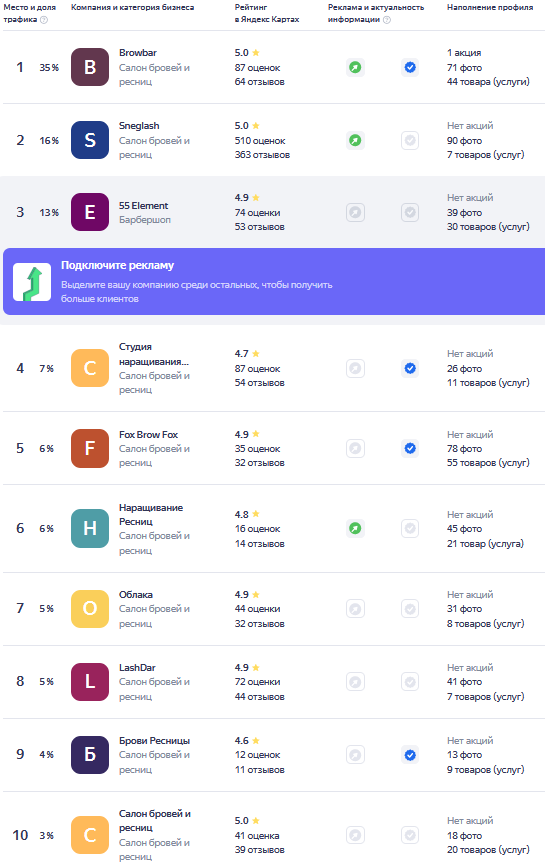Click the advertising icon in row 10
Image resolution: width=545 pixels, height=865 pixels.
click(x=355, y=835)
